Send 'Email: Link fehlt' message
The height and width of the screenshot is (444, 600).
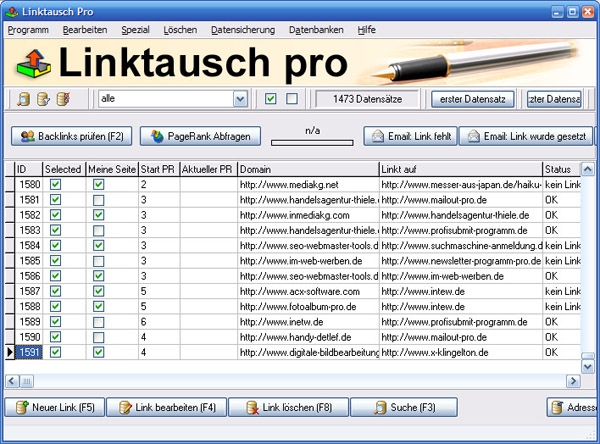click(x=407, y=136)
